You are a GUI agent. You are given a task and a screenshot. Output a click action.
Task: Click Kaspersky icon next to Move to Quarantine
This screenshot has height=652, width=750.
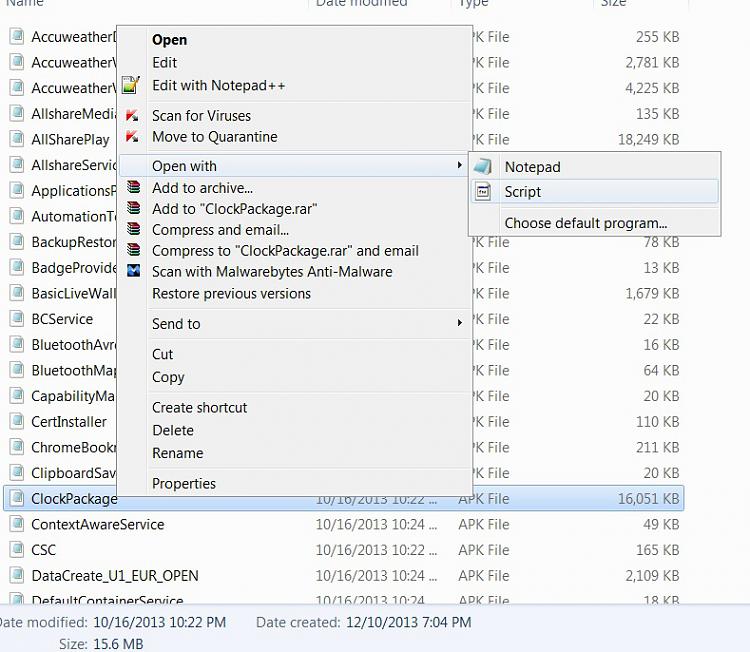point(132,137)
